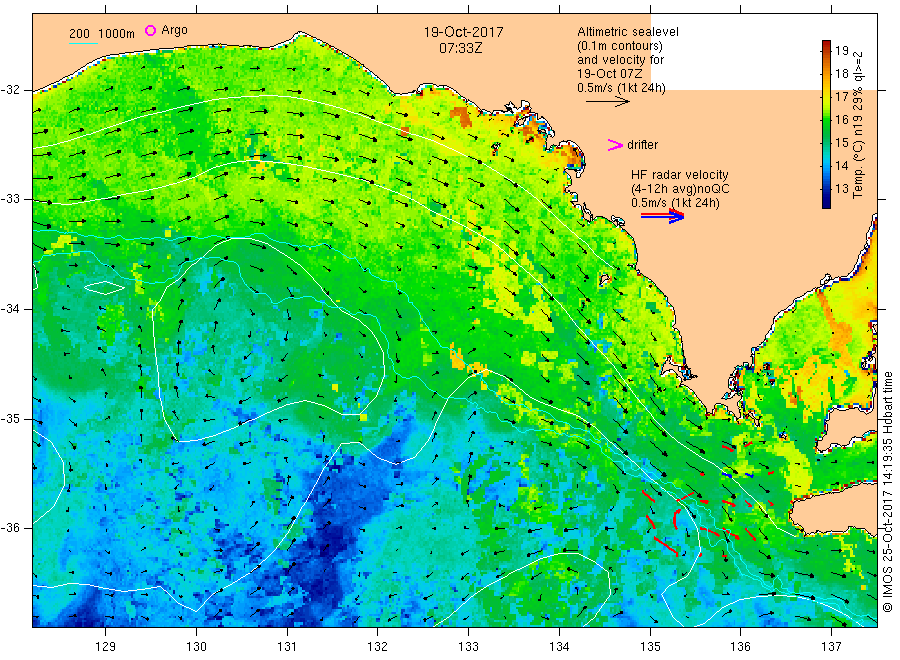
Task: Click the 13 label on temperature scale
Action: click(x=841, y=188)
